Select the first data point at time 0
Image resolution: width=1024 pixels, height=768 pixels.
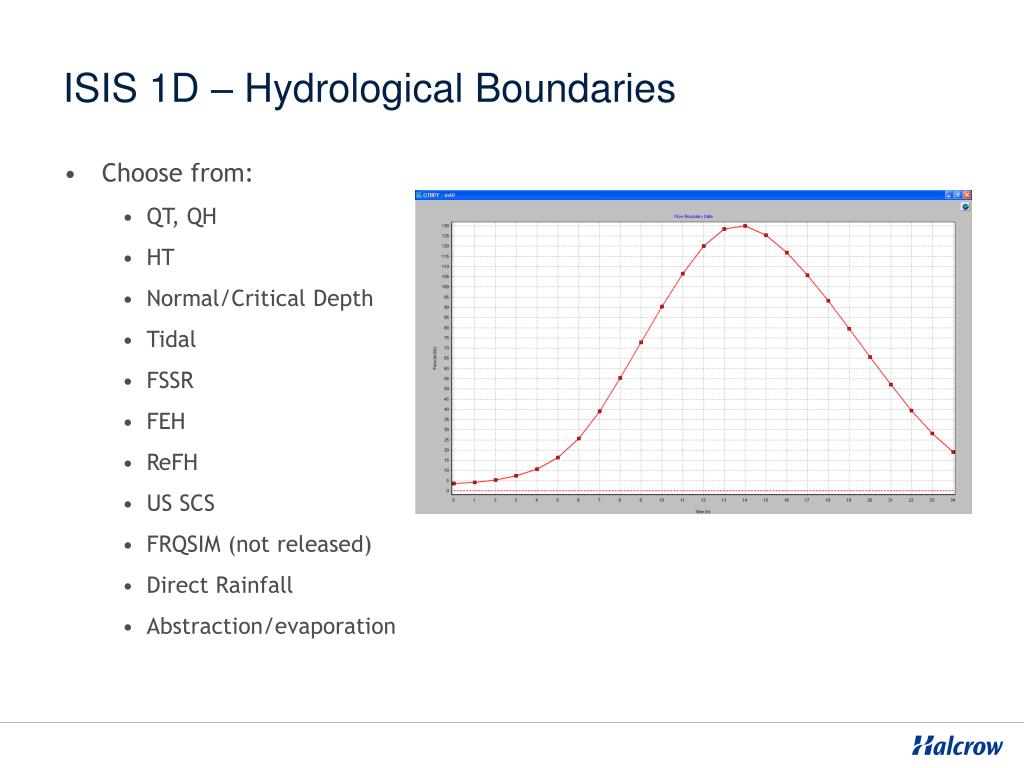tap(454, 484)
